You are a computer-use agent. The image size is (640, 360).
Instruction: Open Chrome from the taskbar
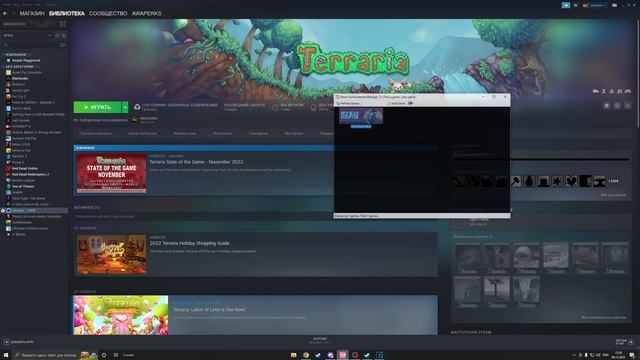click(306, 355)
